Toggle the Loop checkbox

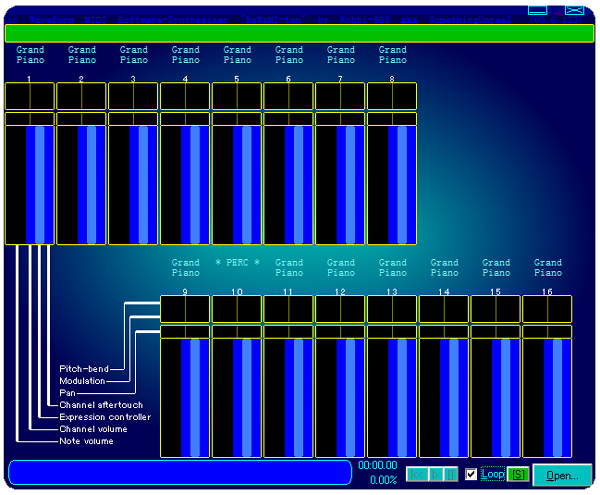pyautogui.click(x=472, y=474)
